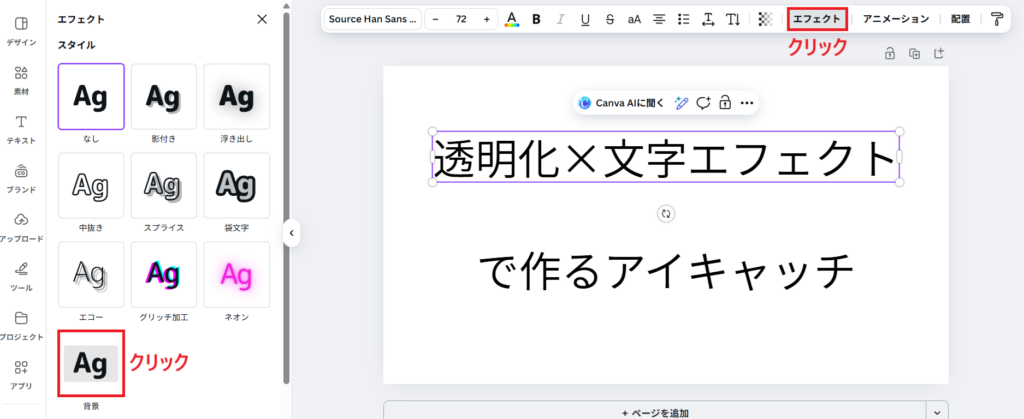Click the transparency checkerboard icon
The image size is (1024, 419).
coord(765,19)
